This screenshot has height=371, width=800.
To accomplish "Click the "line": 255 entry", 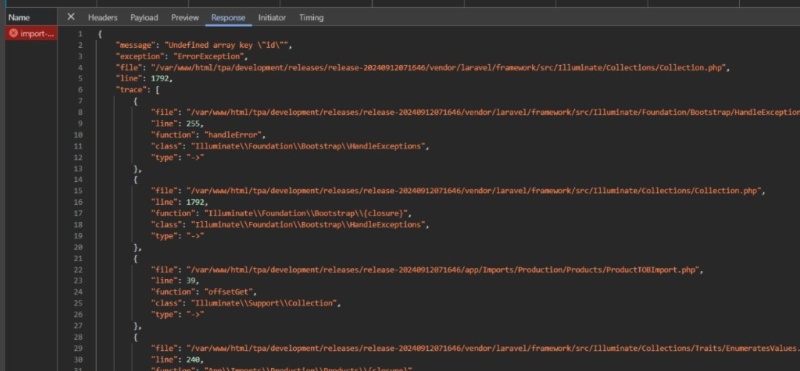I will point(177,123).
